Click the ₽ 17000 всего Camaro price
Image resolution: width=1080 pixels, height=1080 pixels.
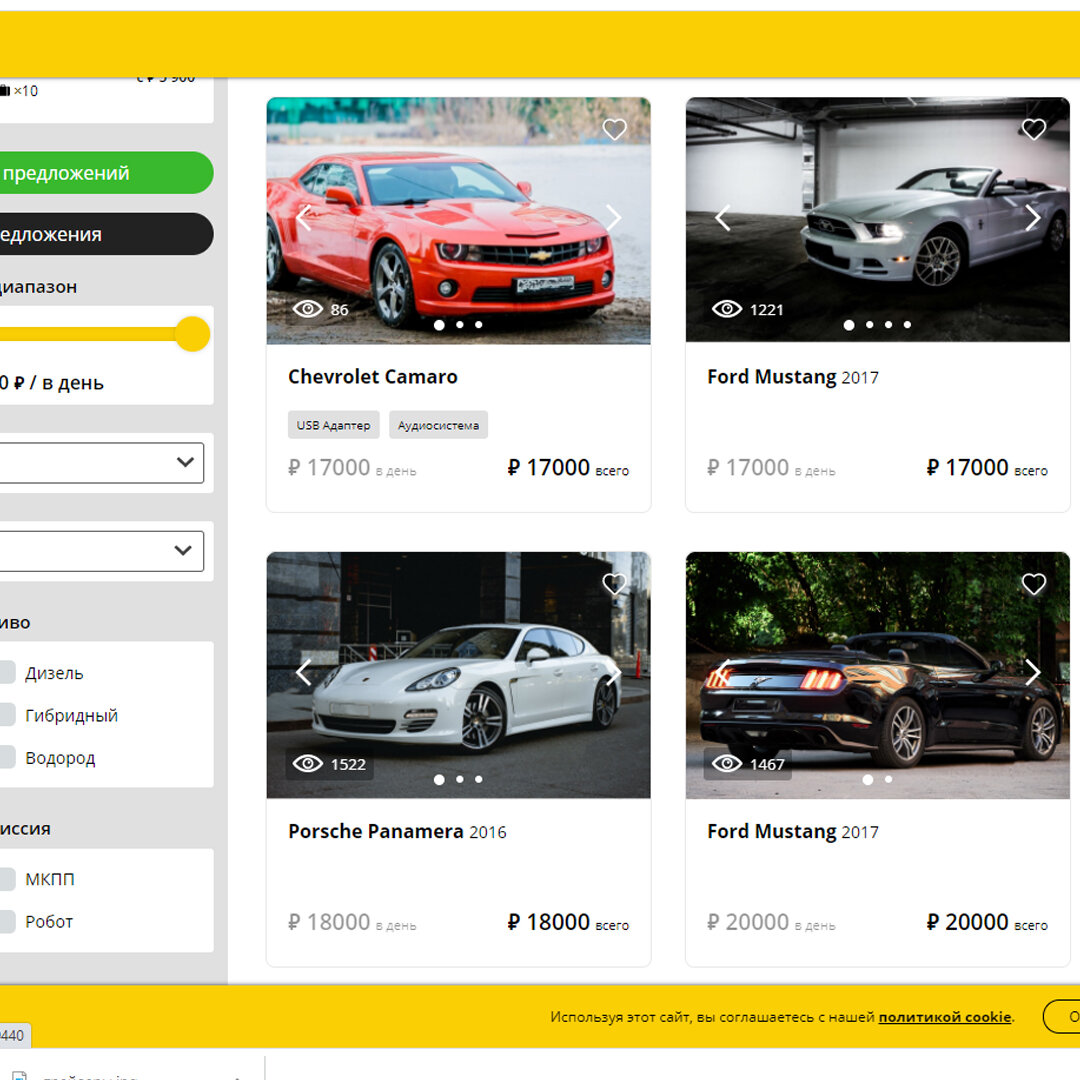(x=568, y=468)
